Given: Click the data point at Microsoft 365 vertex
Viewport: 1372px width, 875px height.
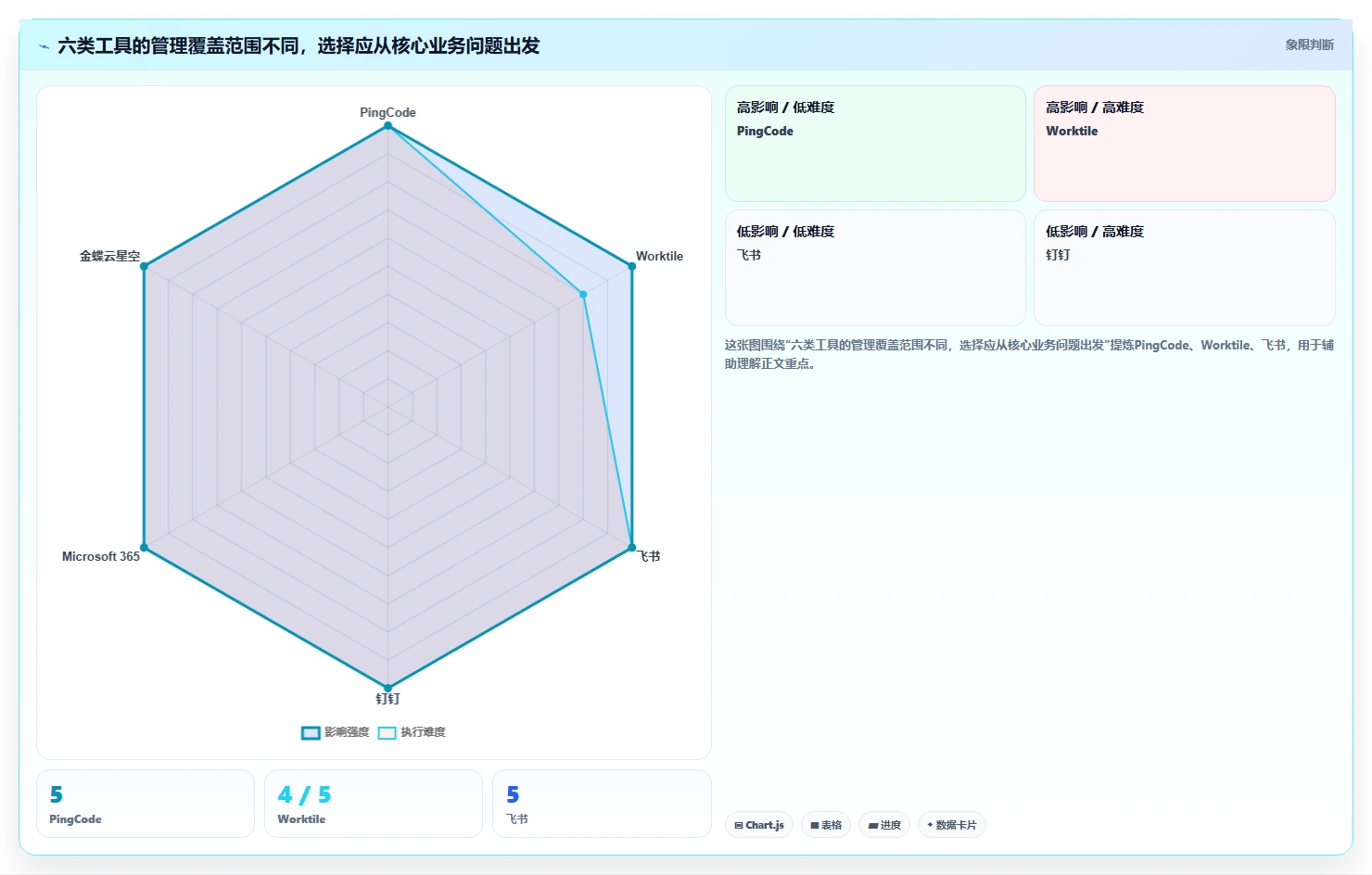Looking at the screenshot, I should click(144, 548).
